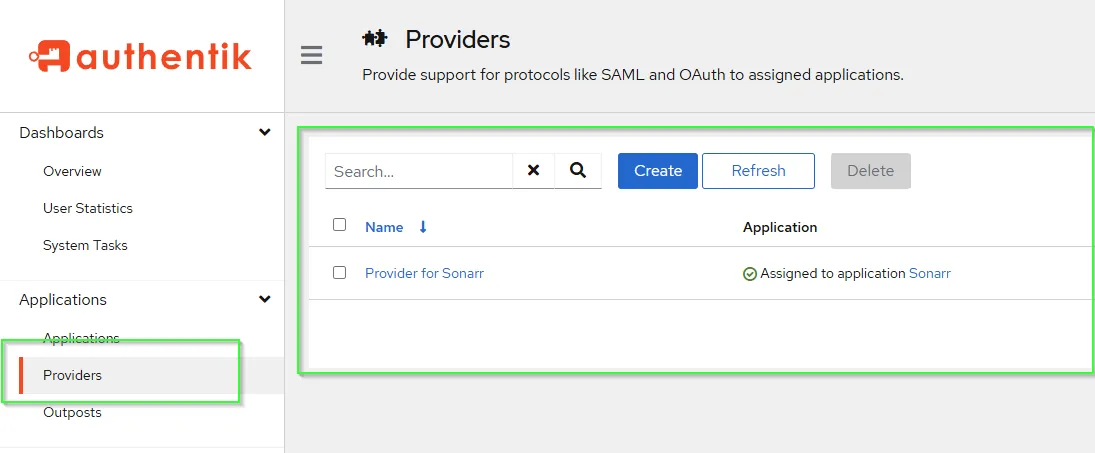Collapse the Applications section chevron
The height and width of the screenshot is (453, 1095).
(264, 299)
